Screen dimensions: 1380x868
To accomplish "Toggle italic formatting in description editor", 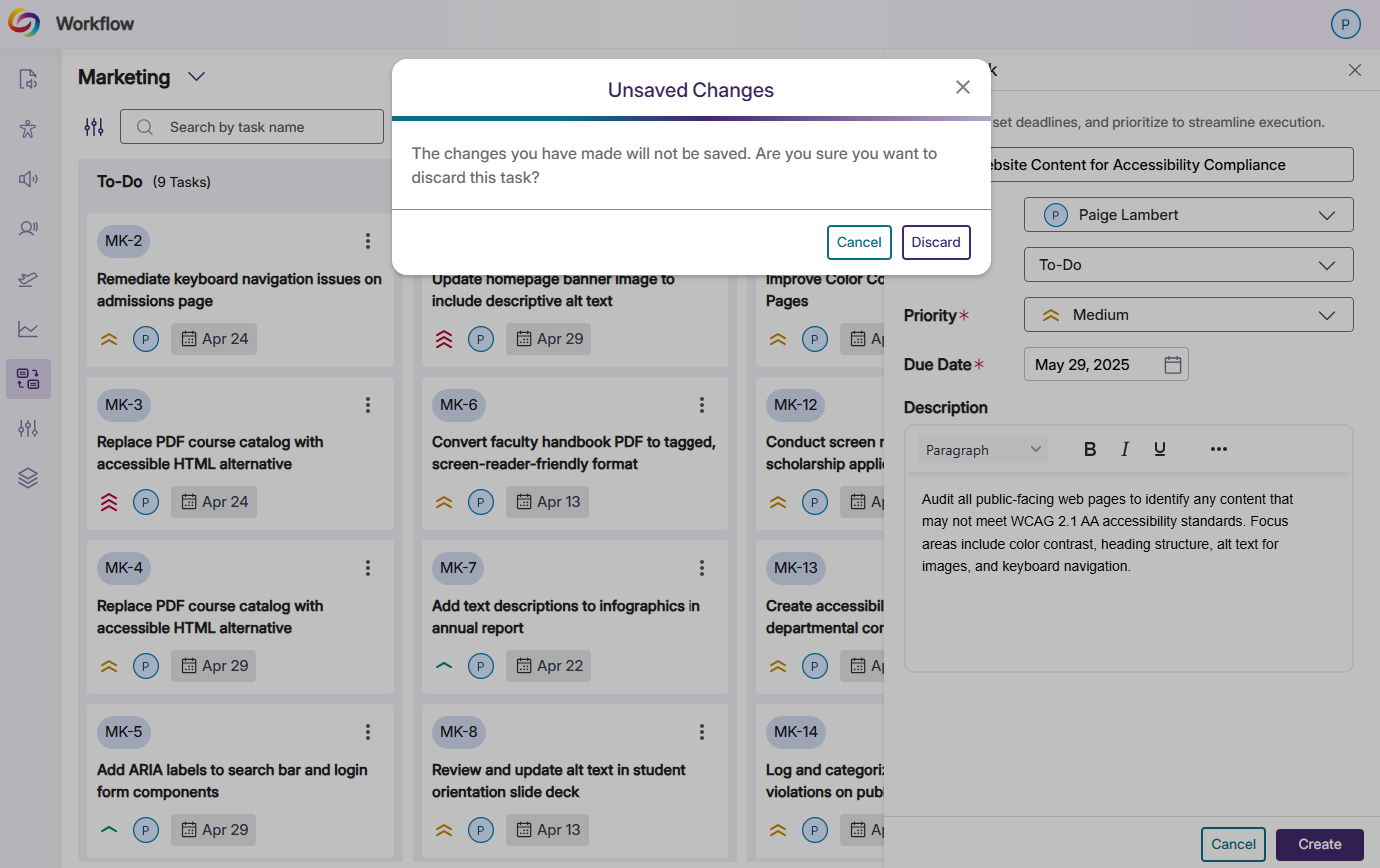I will (x=1125, y=449).
